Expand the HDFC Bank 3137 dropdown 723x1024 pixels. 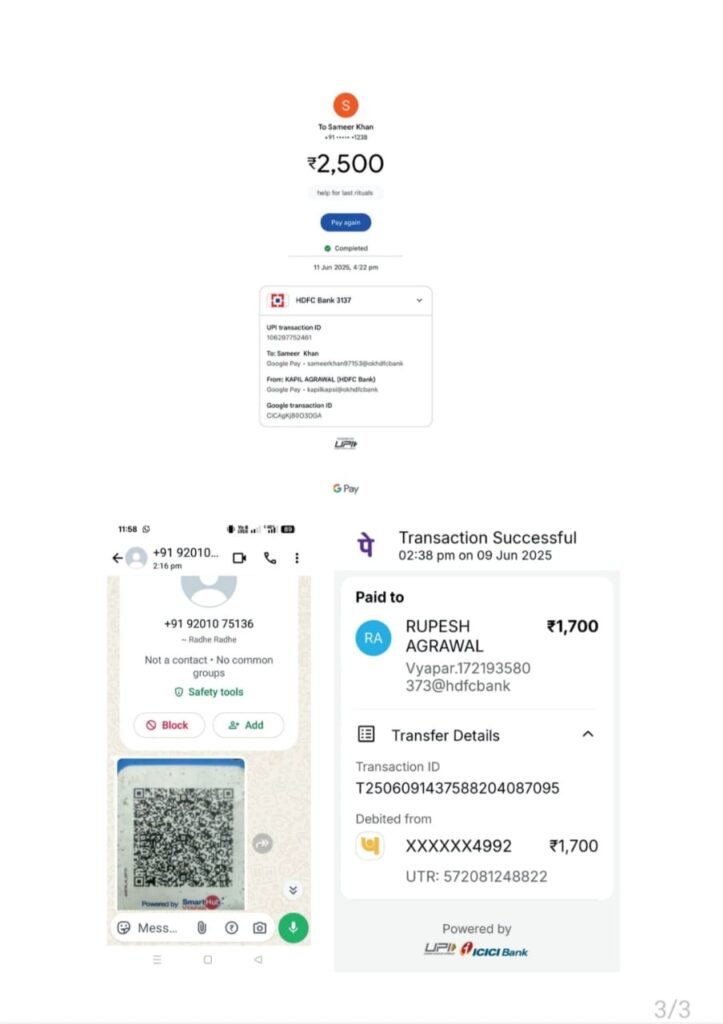coord(419,300)
